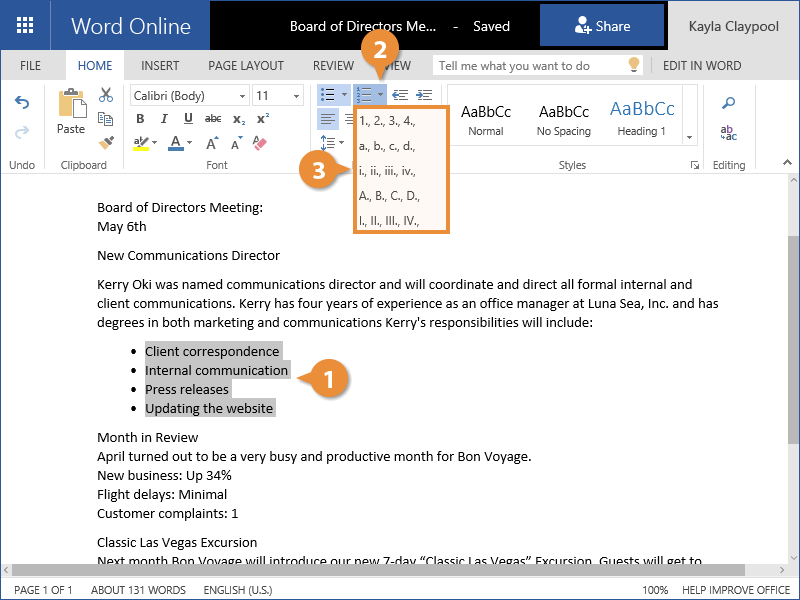Toggle Underline formatting
The width and height of the screenshot is (800, 600).
(188, 119)
